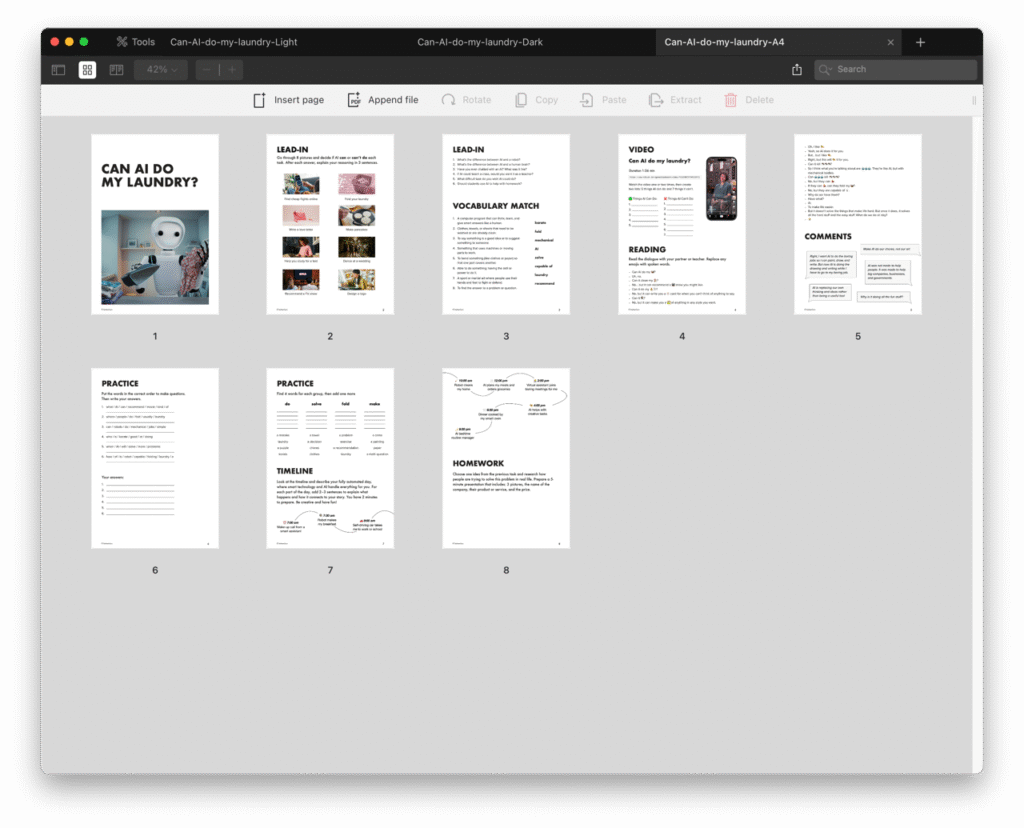The image size is (1024, 828).
Task: Click the Copy icon
Action: [521, 100]
